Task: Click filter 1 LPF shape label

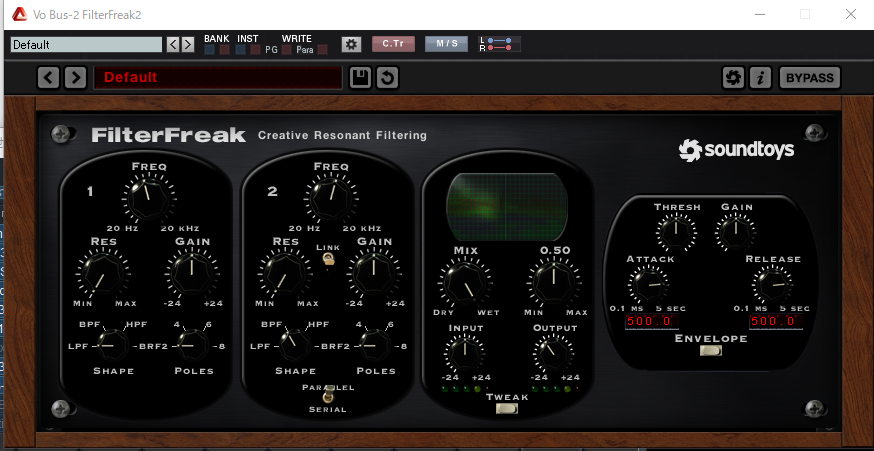Action: click(x=77, y=346)
